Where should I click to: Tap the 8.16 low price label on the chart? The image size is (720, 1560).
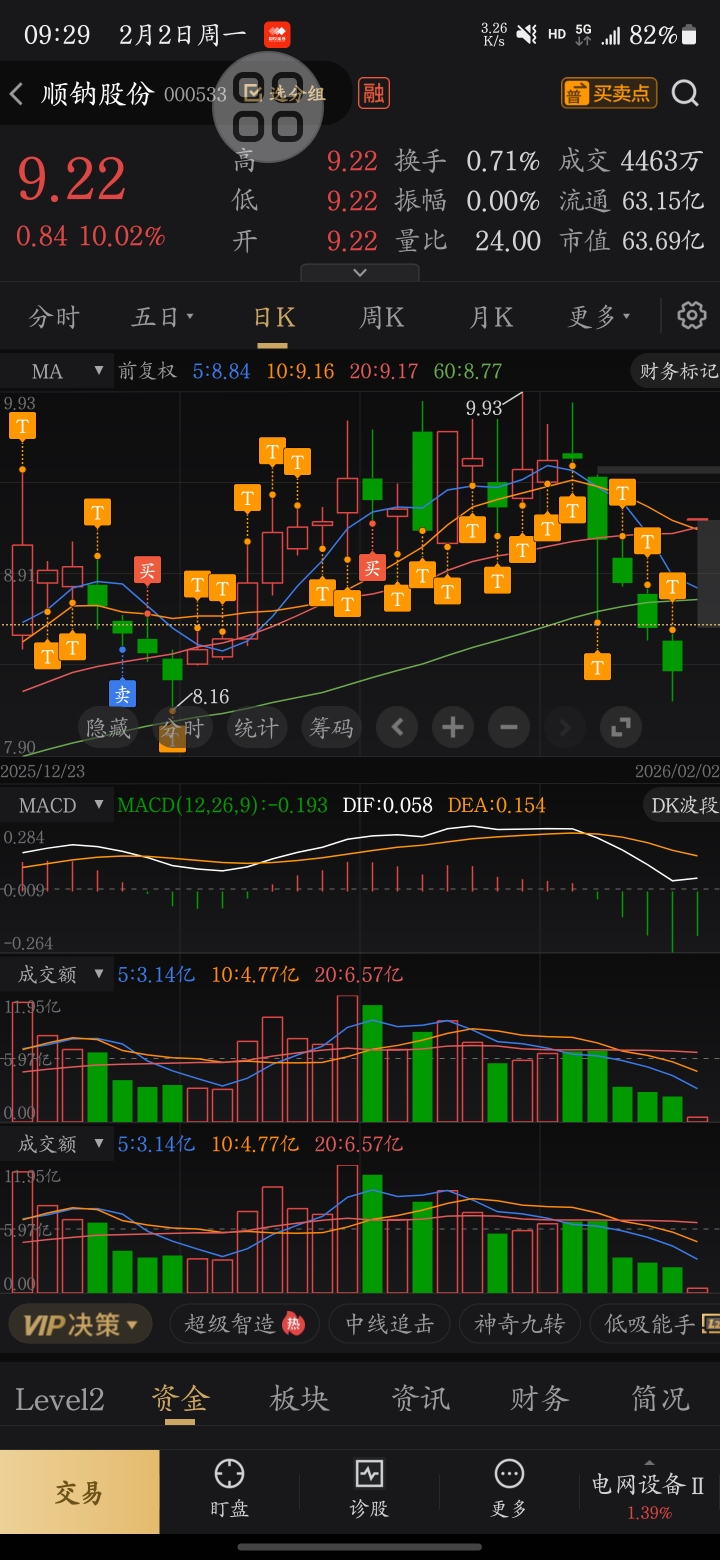point(211,696)
